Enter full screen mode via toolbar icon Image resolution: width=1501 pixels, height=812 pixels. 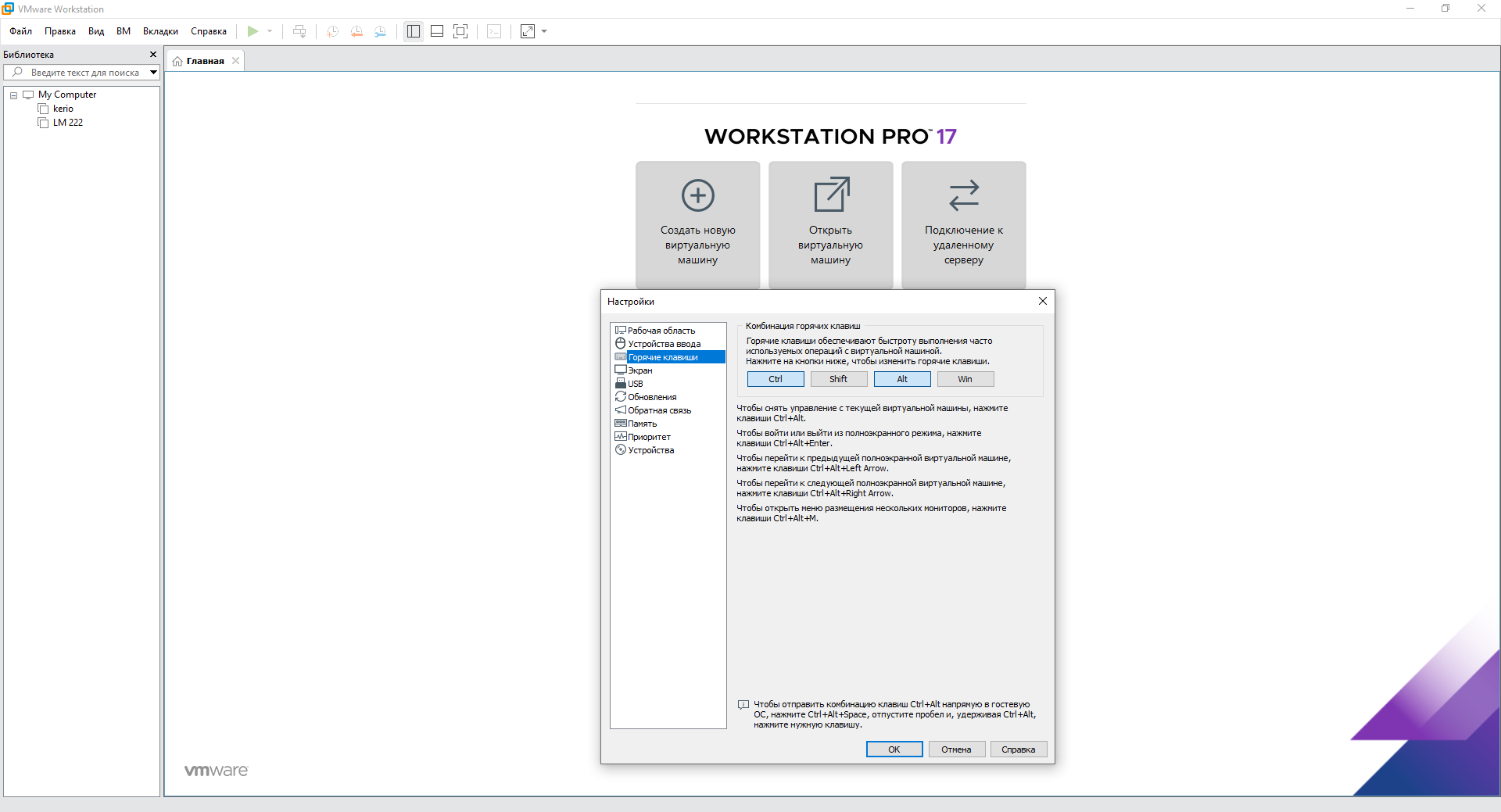(460, 31)
